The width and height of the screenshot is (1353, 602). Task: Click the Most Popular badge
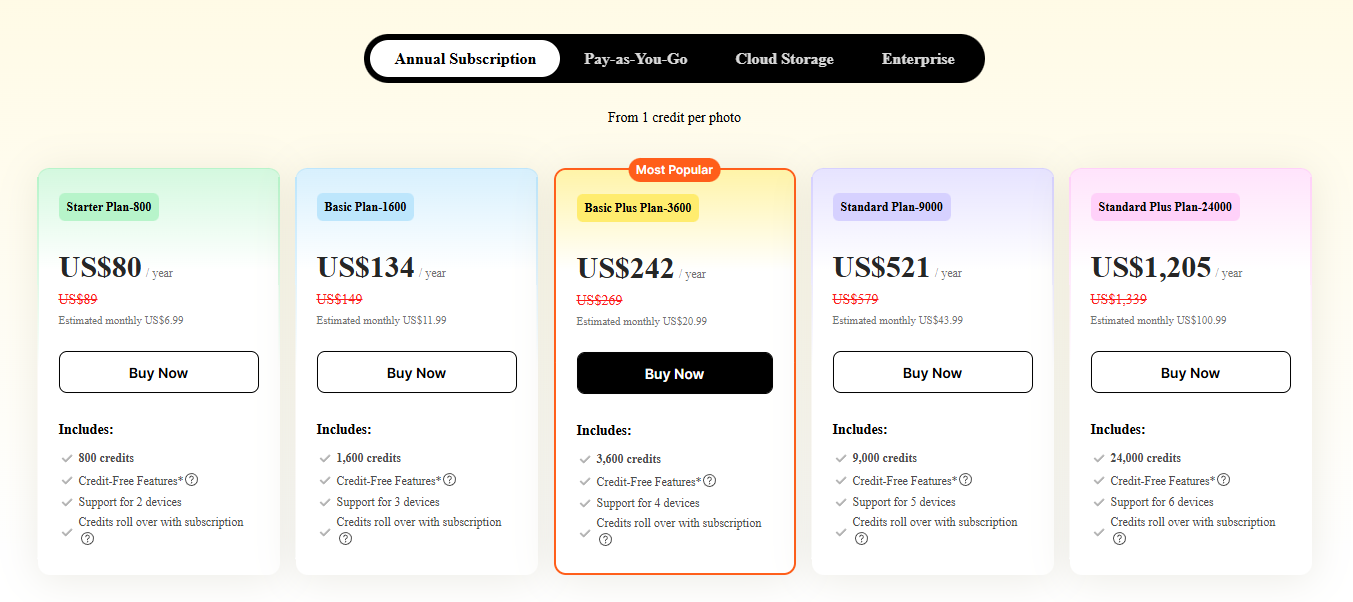pyautogui.click(x=674, y=170)
